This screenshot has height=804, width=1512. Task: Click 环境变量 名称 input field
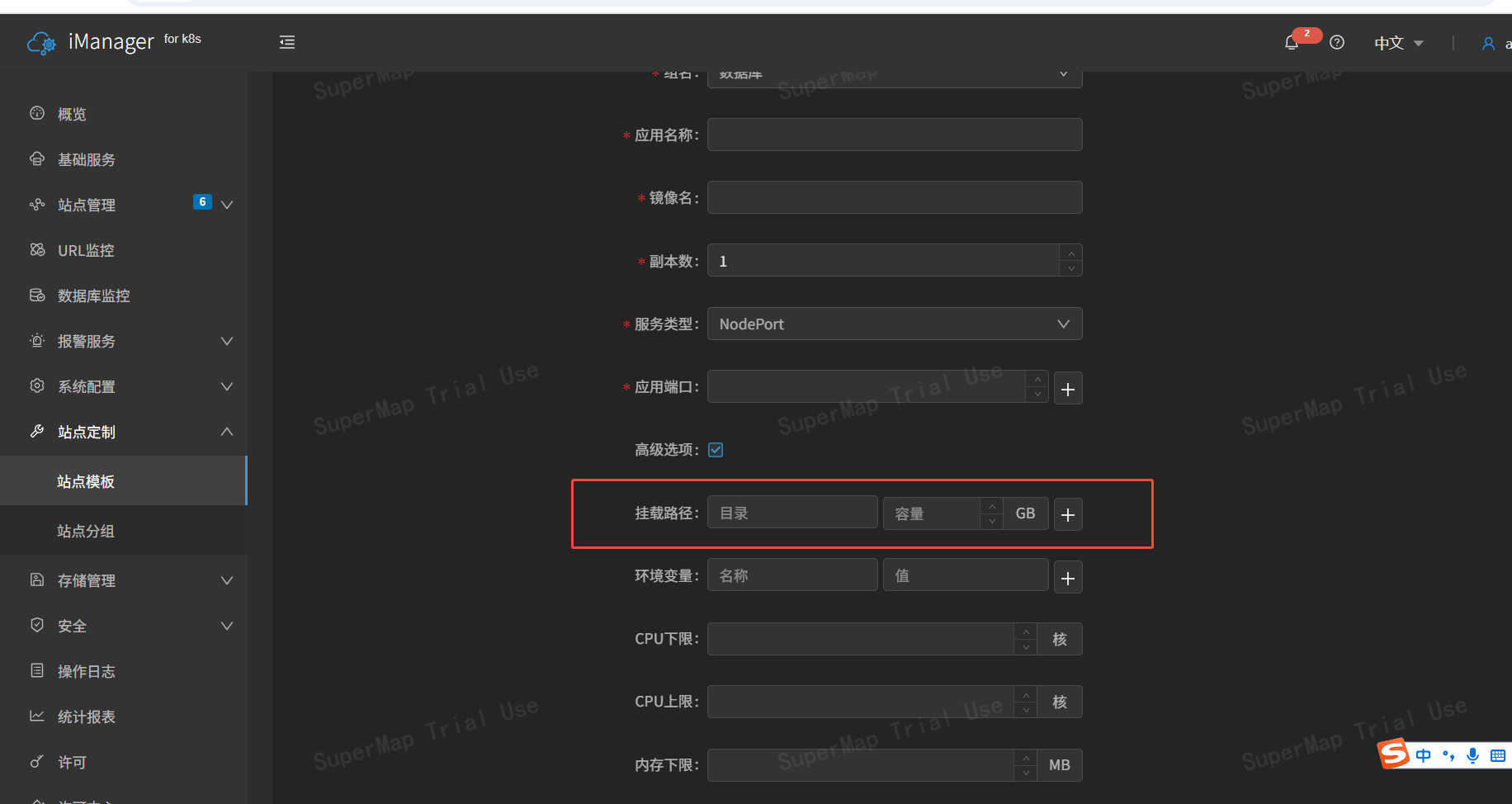pyautogui.click(x=792, y=575)
